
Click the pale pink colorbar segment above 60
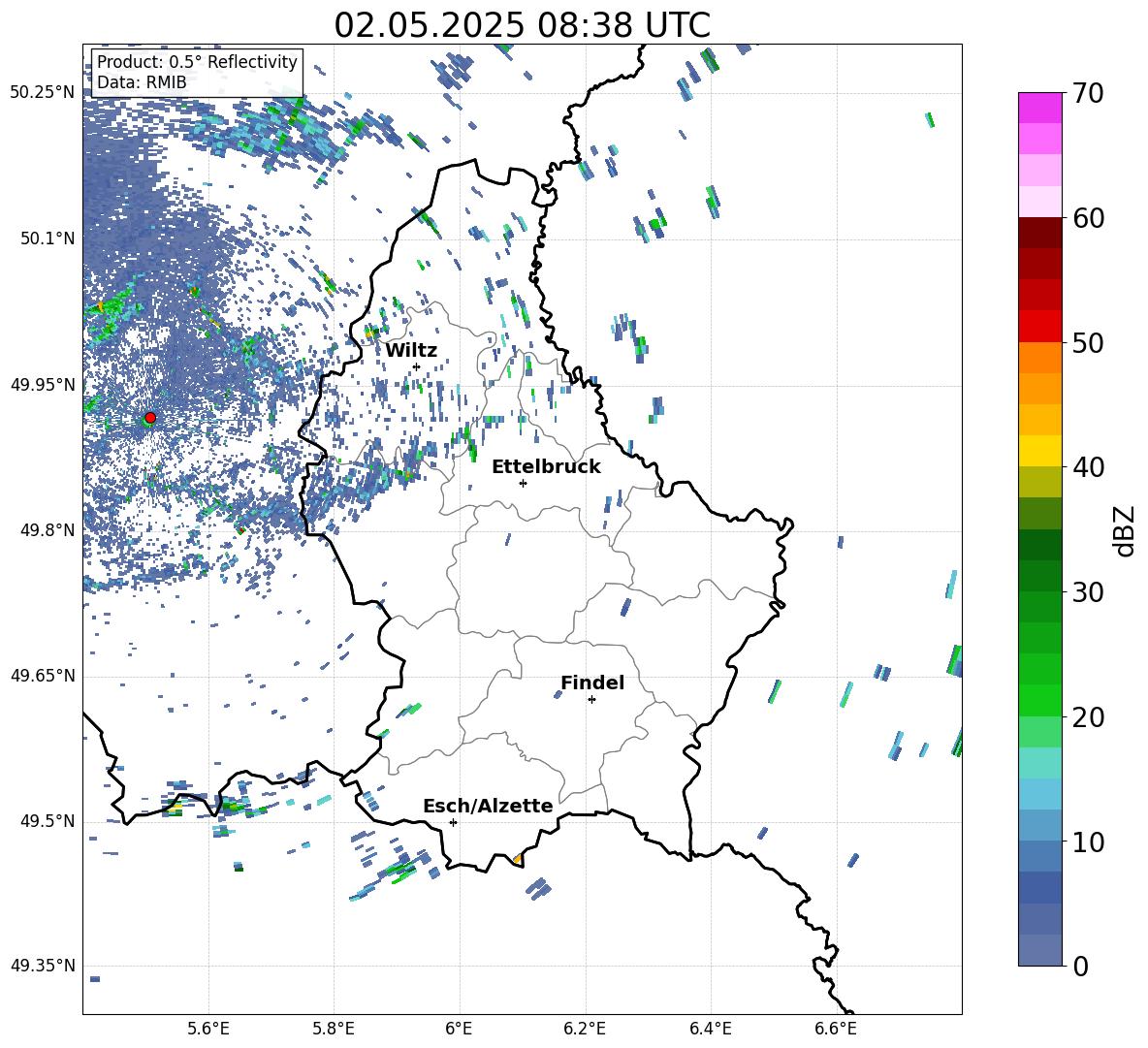[x=1040, y=202]
